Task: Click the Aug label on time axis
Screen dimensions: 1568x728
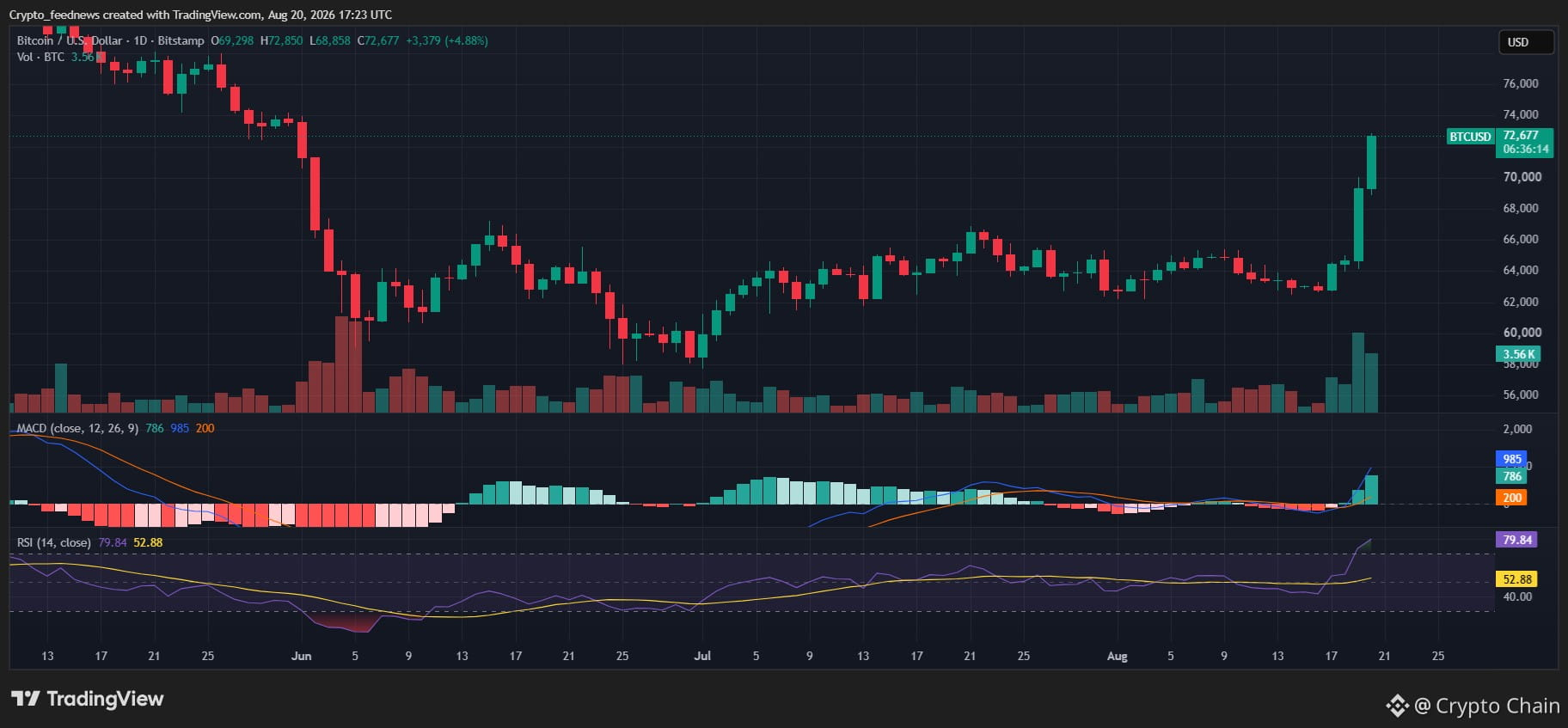Action: (x=1117, y=656)
